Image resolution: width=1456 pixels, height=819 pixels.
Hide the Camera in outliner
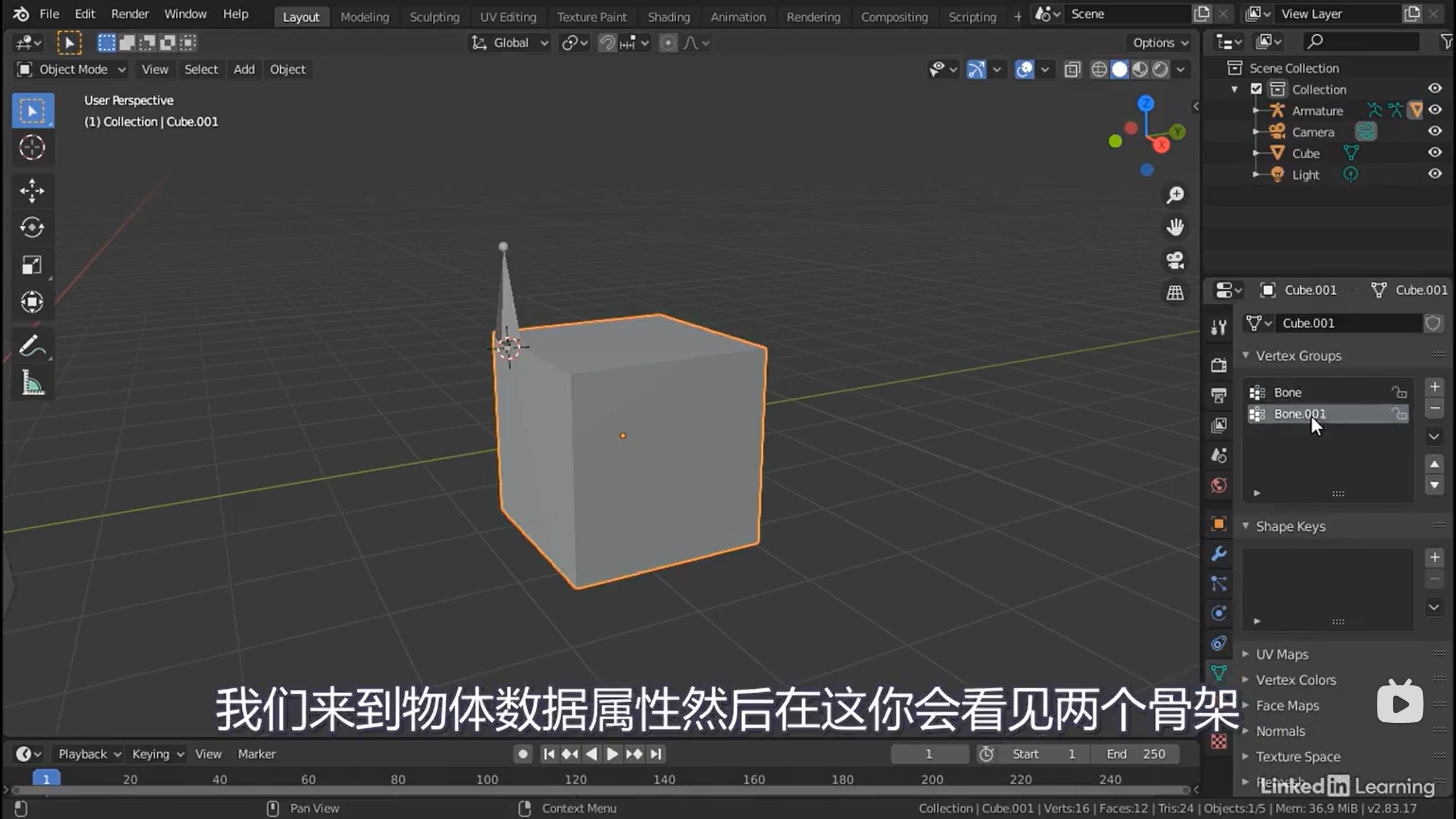(x=1435, y=131)
